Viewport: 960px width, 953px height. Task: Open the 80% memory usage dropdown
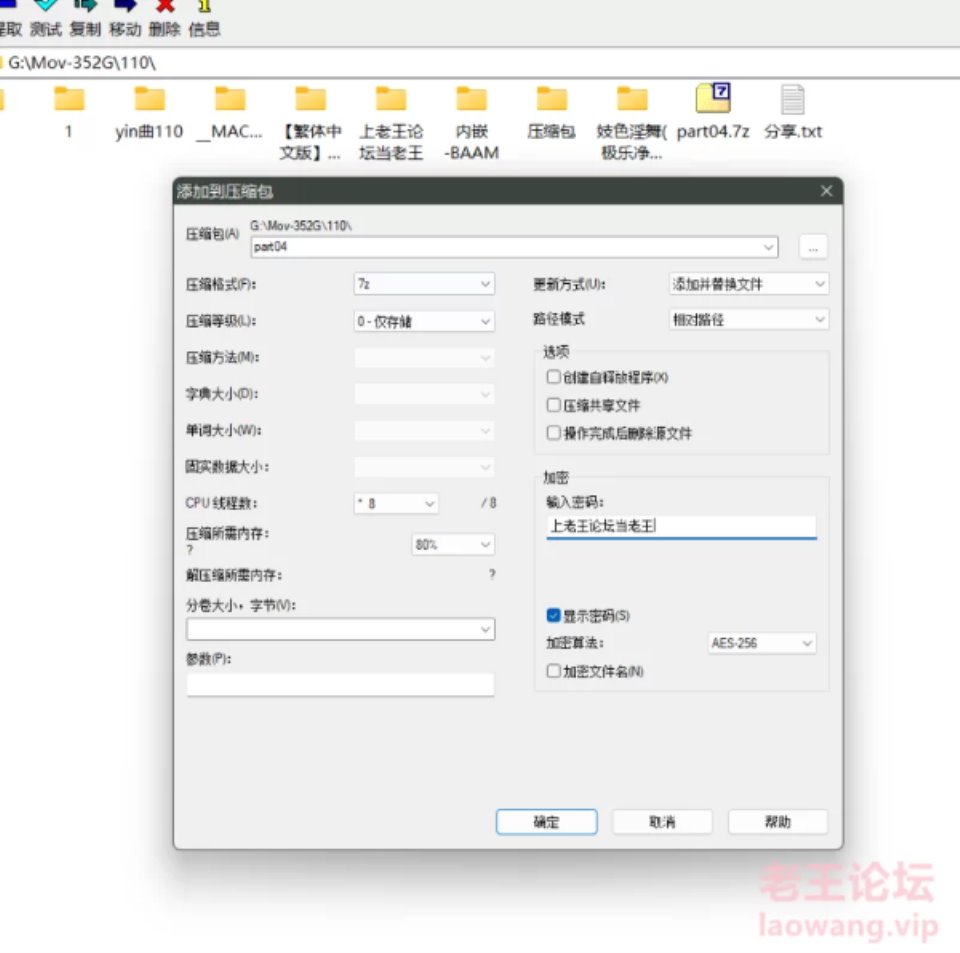pos(452,544)
